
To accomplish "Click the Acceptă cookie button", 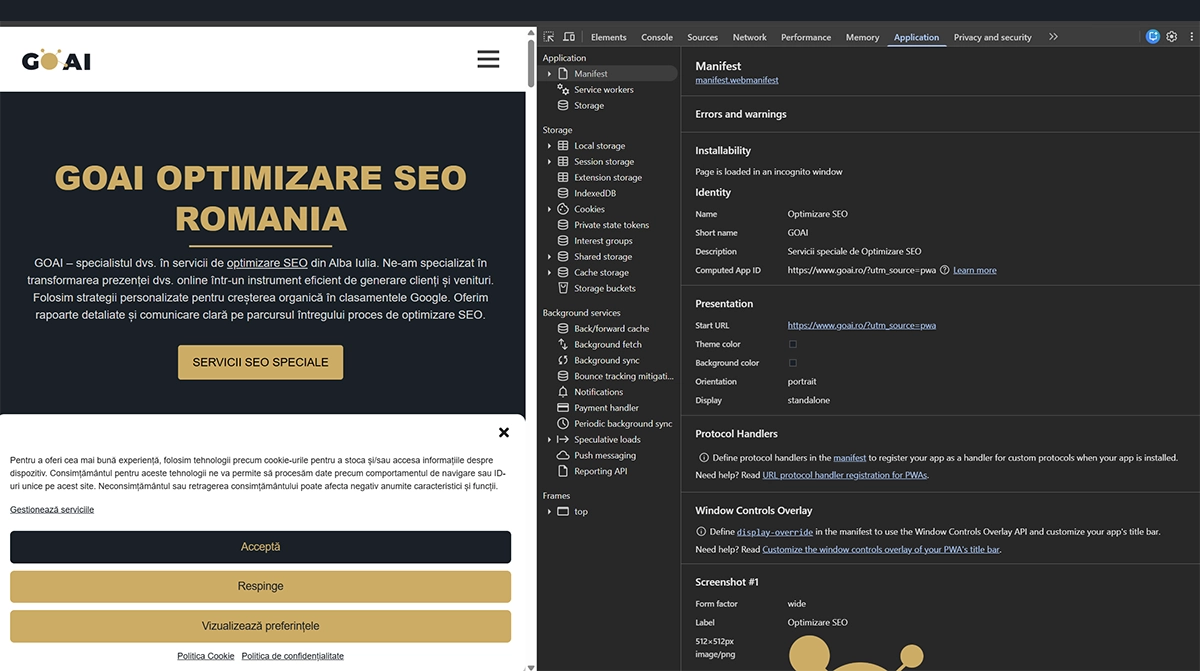I will (x=260, y=547).
